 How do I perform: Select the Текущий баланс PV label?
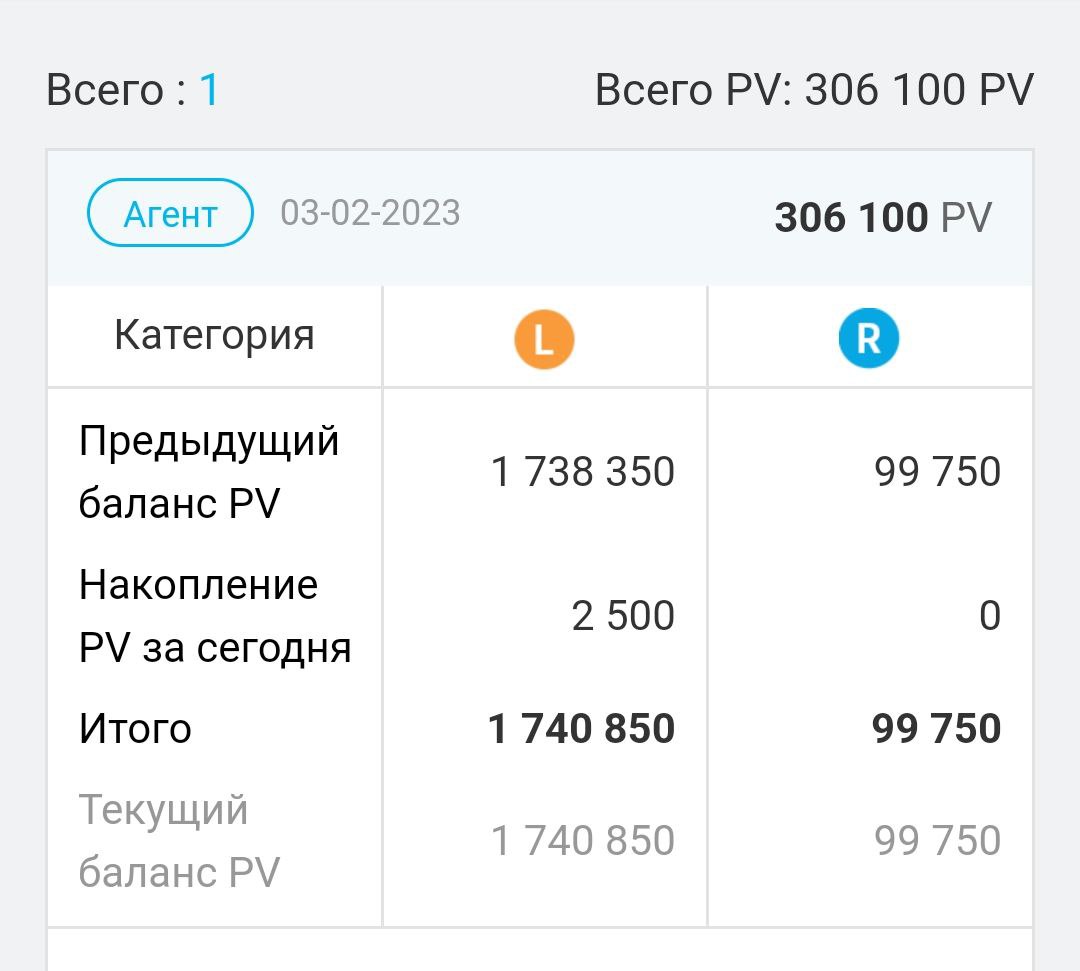(178, 841)
